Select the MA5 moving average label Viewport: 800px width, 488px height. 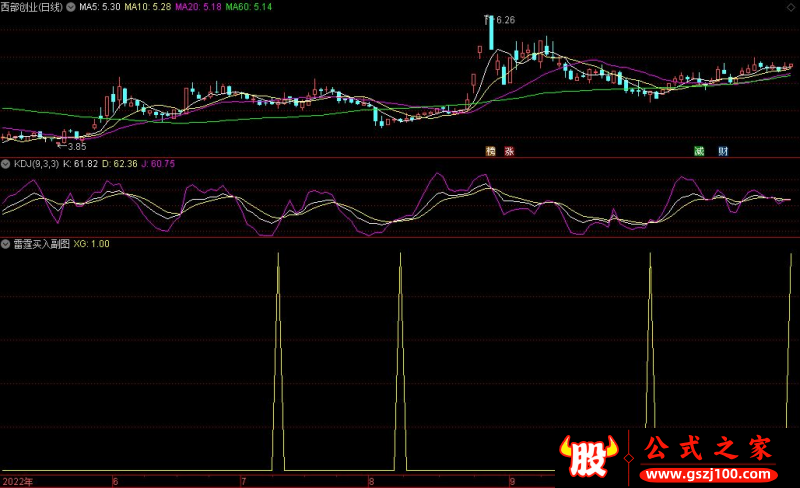[x=100, y=7]
